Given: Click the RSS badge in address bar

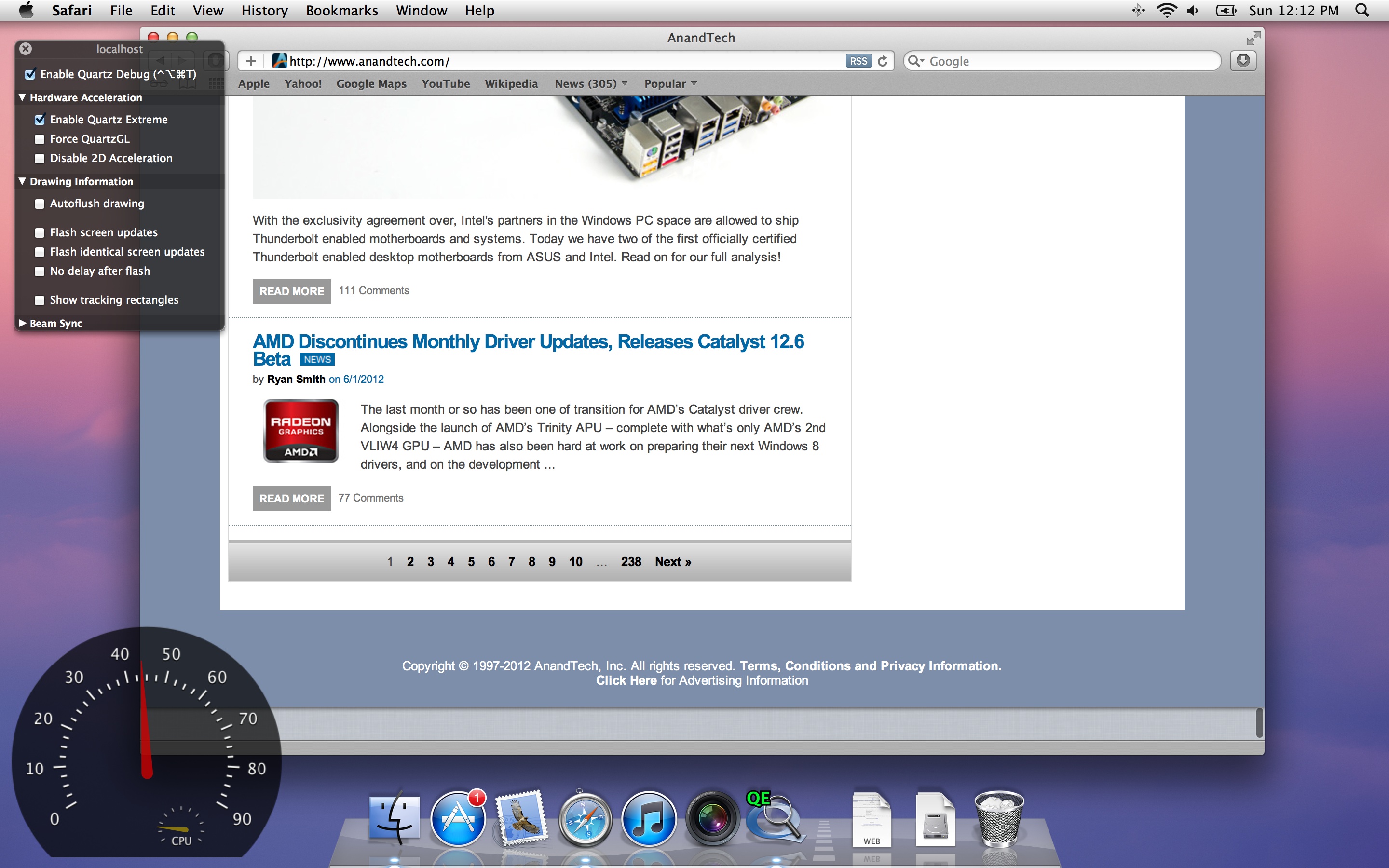Looking at the screenshot, I should click(x=858, y=61).
